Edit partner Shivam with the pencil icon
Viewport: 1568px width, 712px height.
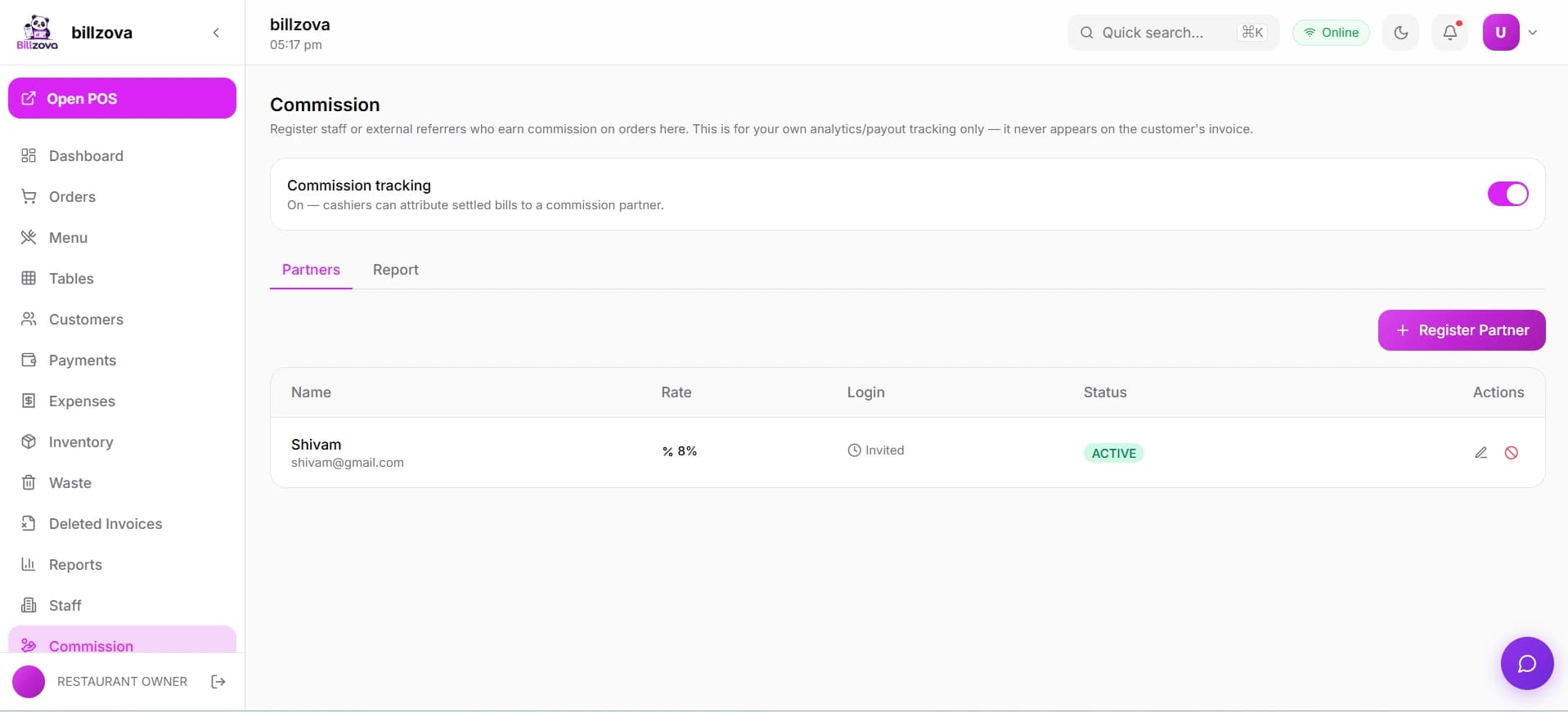point(1480,453)
